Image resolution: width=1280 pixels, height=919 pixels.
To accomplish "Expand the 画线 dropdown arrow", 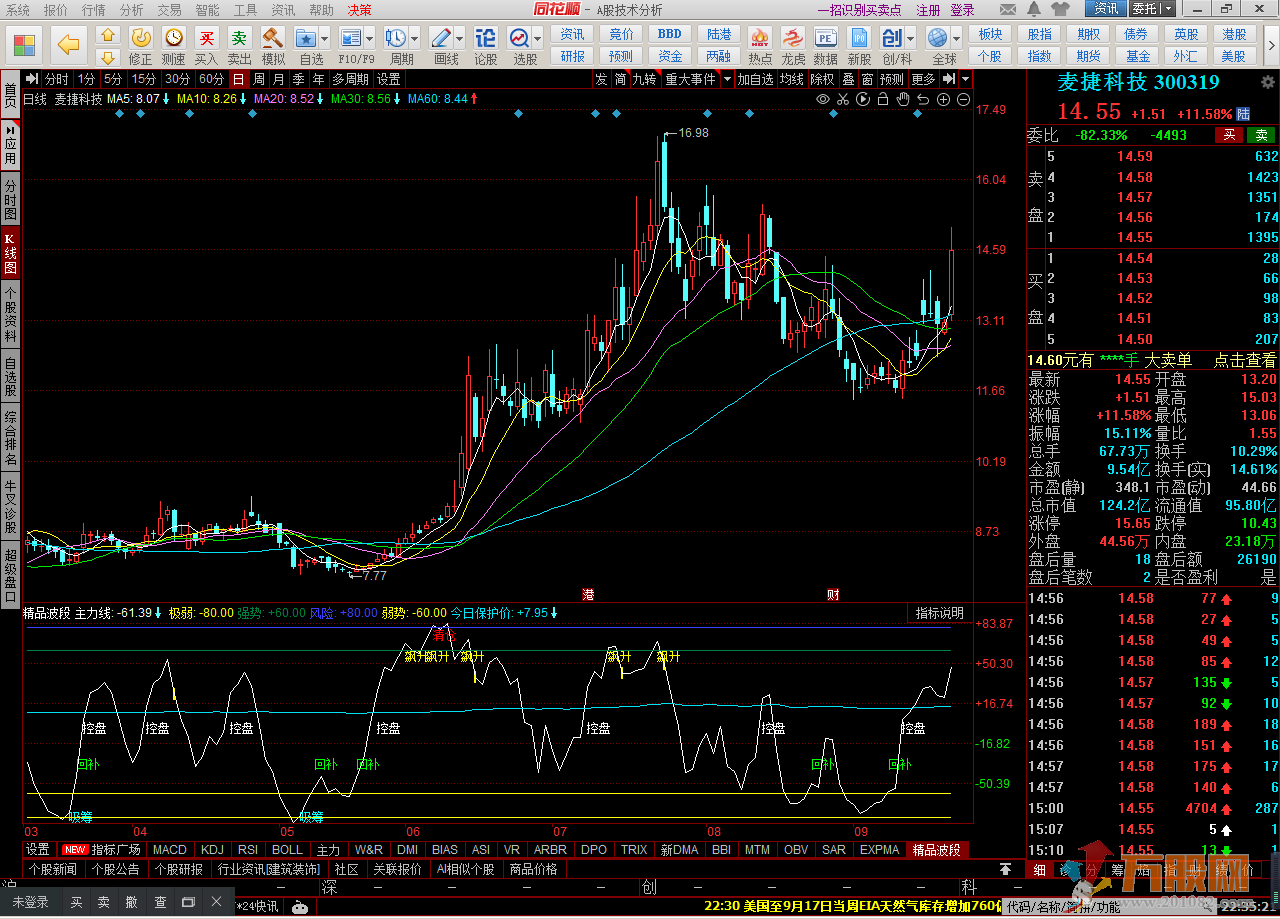I will point(461,38).
